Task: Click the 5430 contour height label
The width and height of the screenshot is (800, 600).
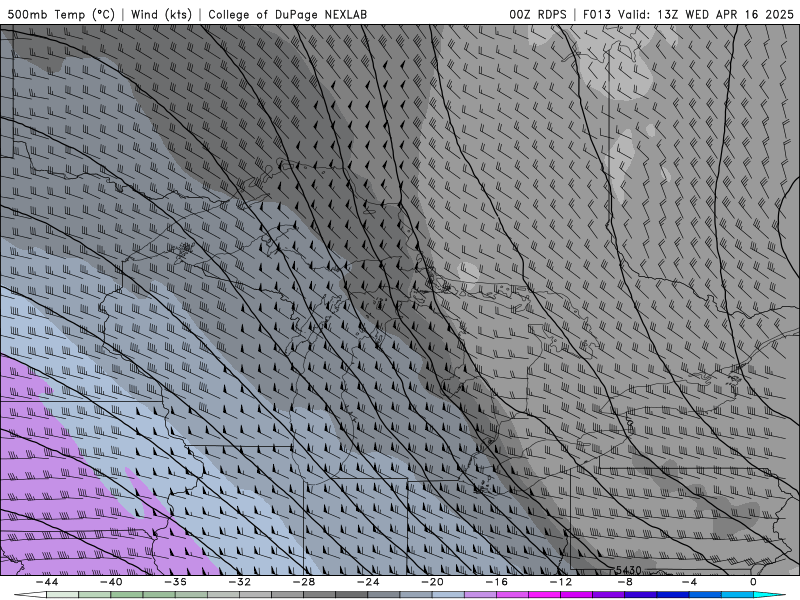Action: pyautogui.click(x=629, y=570)
